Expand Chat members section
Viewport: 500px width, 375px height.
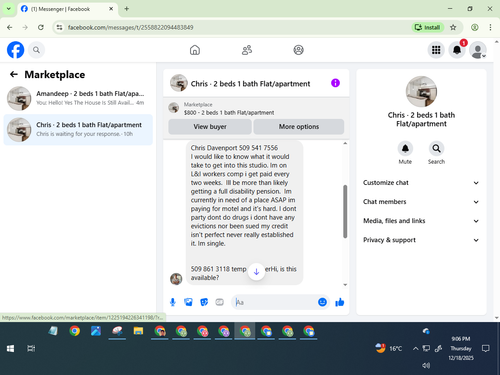tap(421, 202)
